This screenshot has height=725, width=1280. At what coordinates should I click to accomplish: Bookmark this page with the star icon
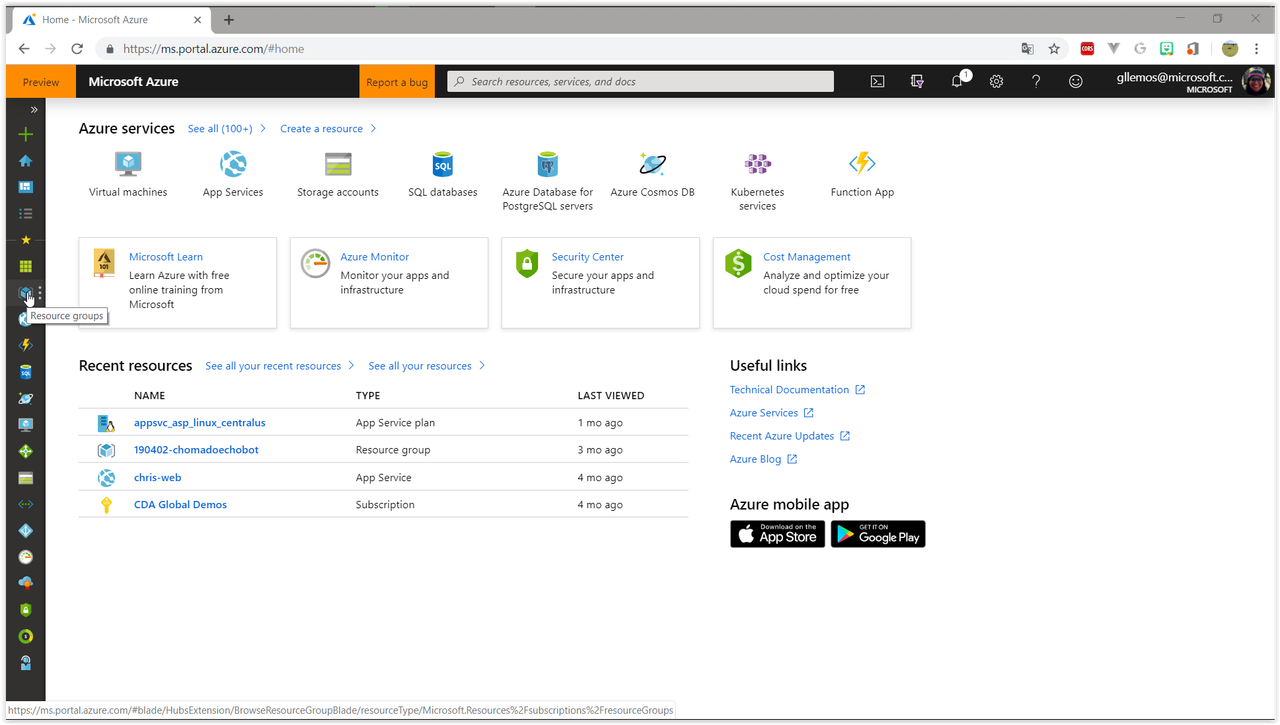coord(1054,48)
